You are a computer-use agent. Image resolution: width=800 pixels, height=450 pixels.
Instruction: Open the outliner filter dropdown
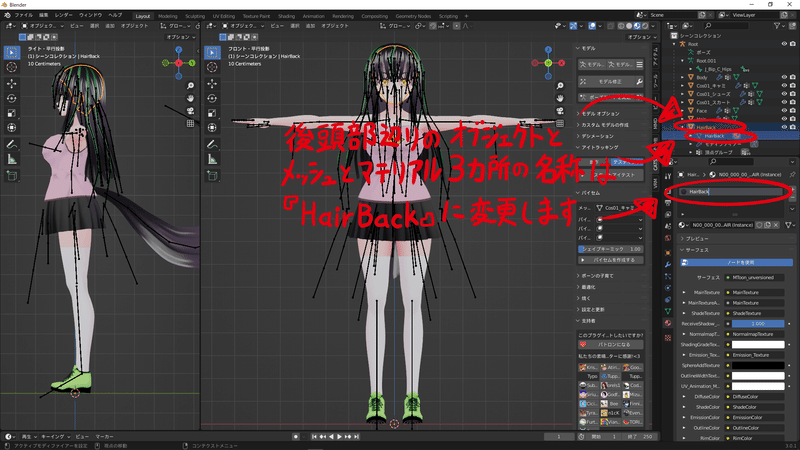click(779, 26)
